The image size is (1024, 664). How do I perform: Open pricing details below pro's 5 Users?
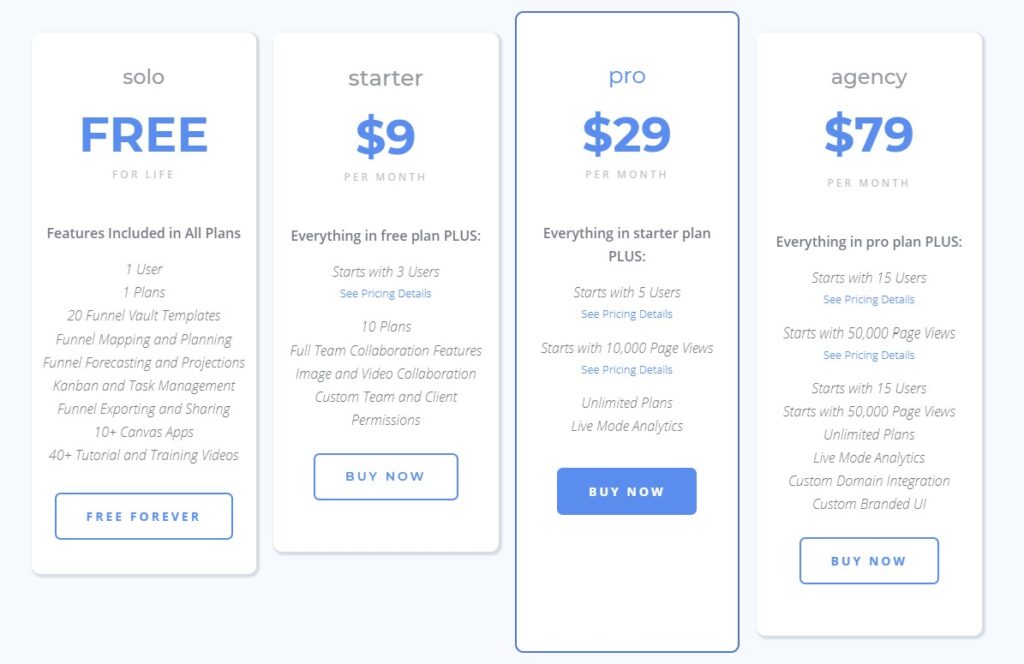[626, 314]
